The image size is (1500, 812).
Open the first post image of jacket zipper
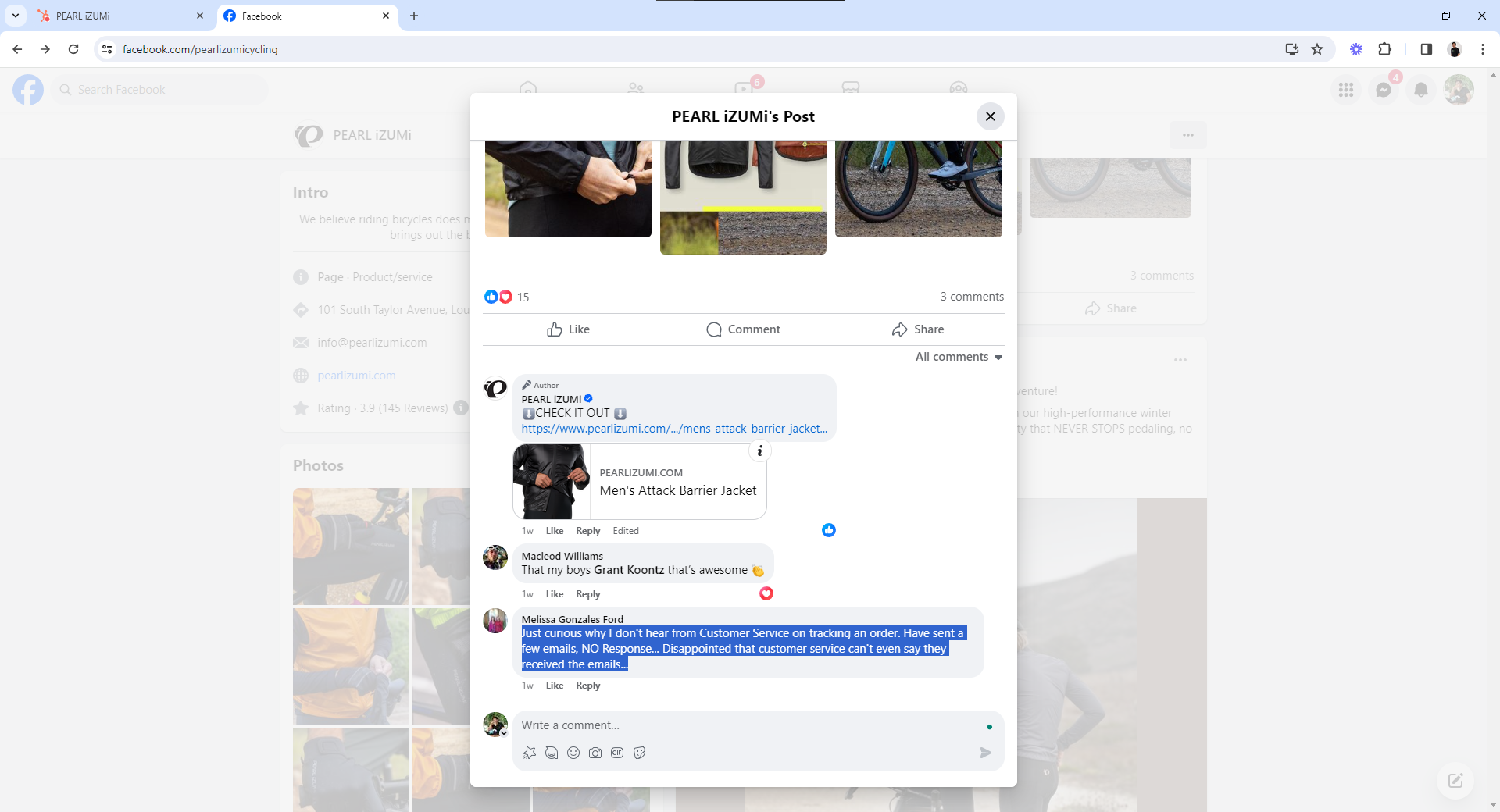(568, 189)
